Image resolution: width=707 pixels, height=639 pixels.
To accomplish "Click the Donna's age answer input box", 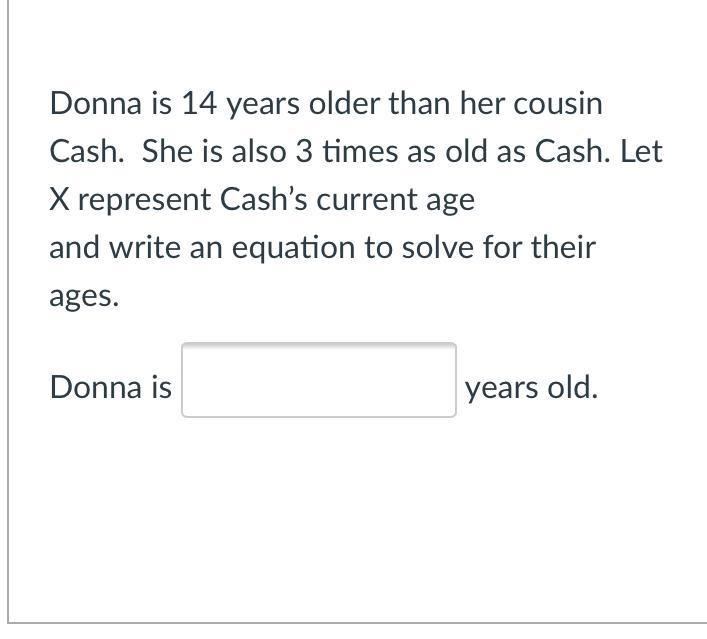I will tap(318, 380).
